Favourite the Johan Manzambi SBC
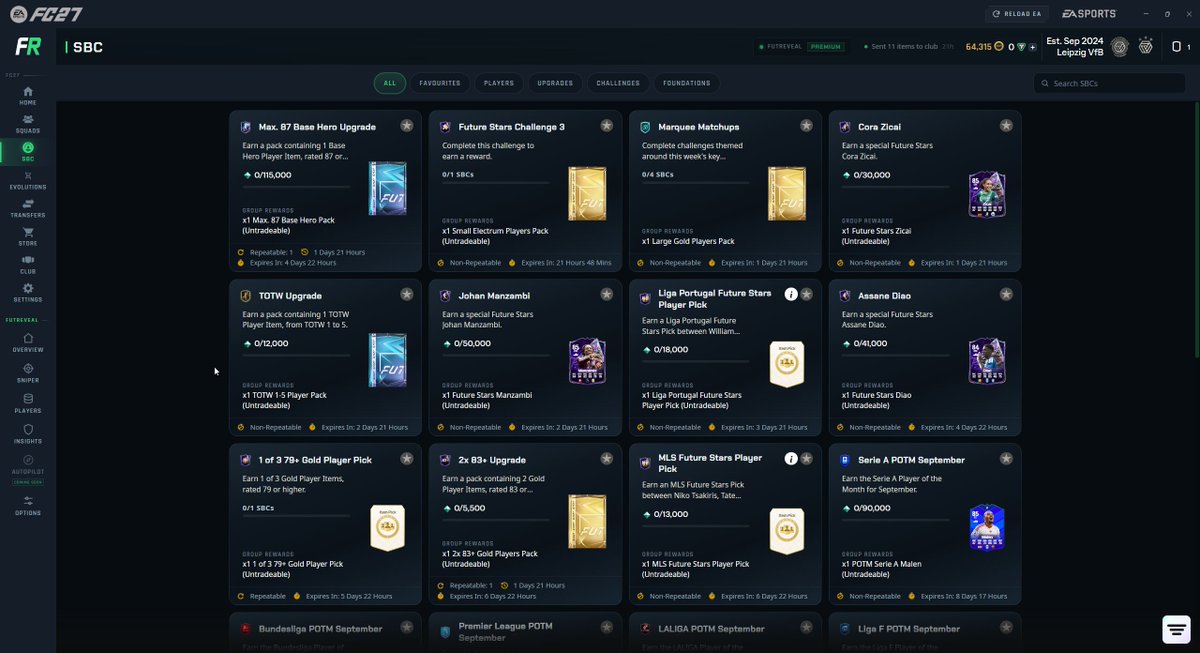The width and height of the screenshot is (1200, 653). click(x=607, y=294)
